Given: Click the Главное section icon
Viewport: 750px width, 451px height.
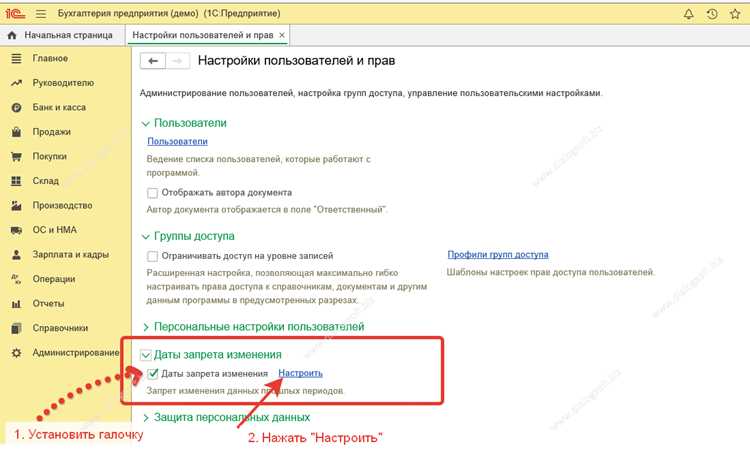Looking at the screenshot, I should coord(16,58).
